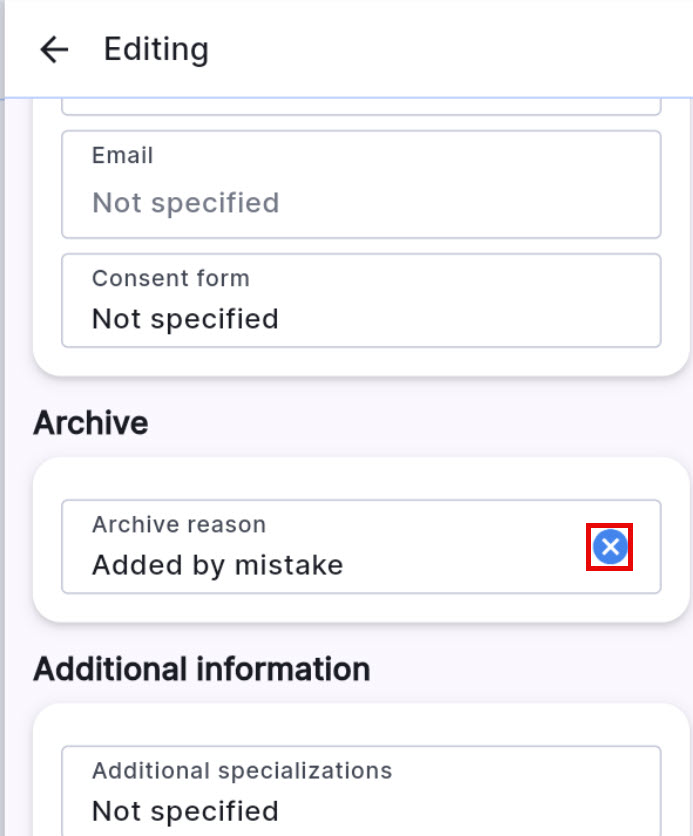Click the "Added by mistake" value text
This screenshot has height=836, width=693.
(217, 565)
